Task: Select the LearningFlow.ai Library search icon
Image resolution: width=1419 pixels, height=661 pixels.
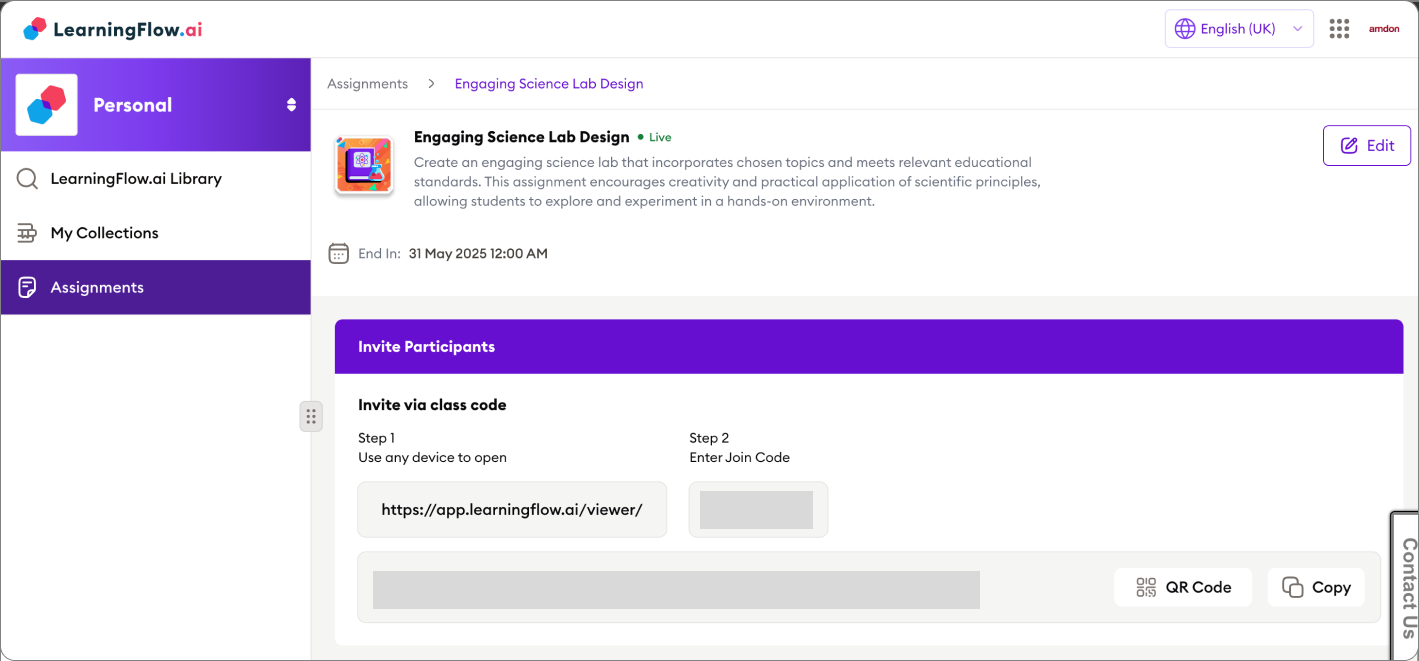Action: (x=27, y=178)
